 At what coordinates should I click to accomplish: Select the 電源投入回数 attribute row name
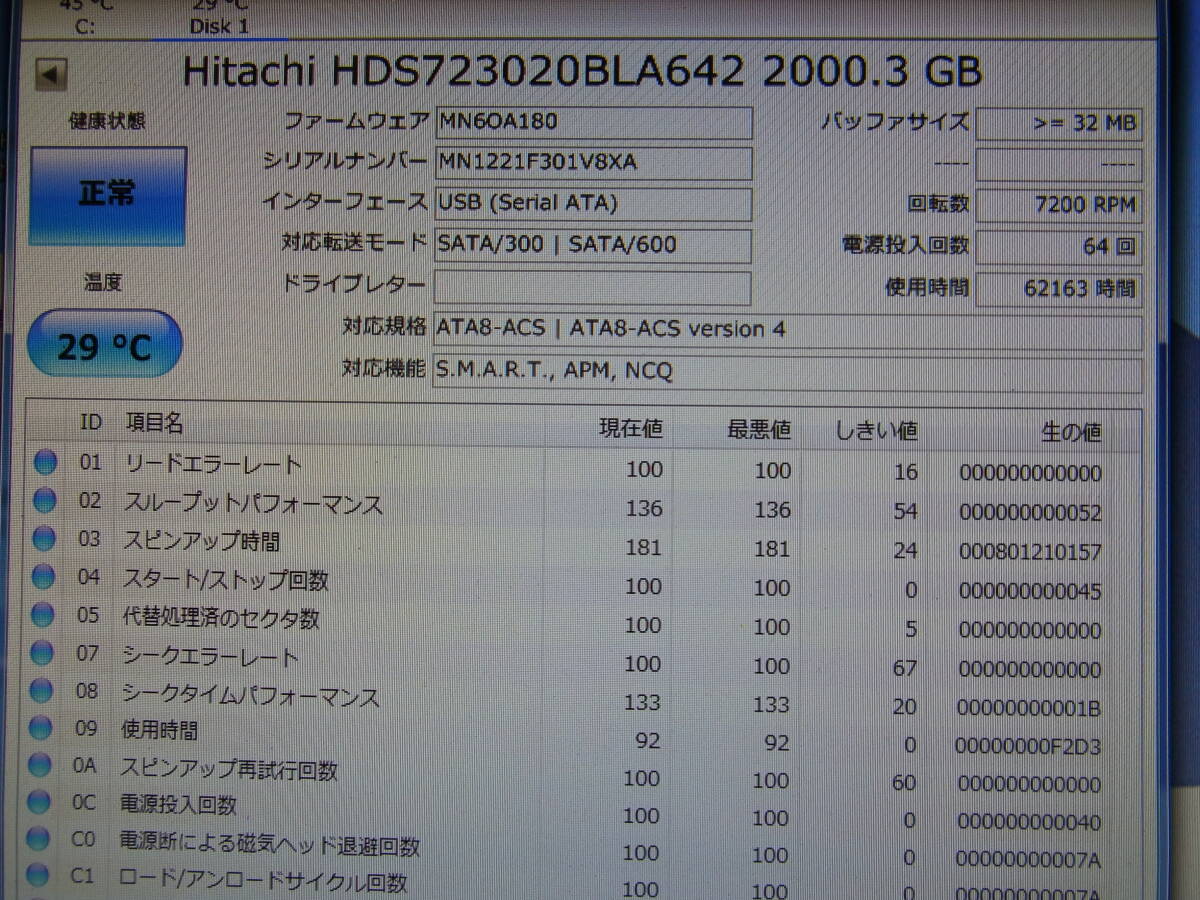click(x=178, y=805)
